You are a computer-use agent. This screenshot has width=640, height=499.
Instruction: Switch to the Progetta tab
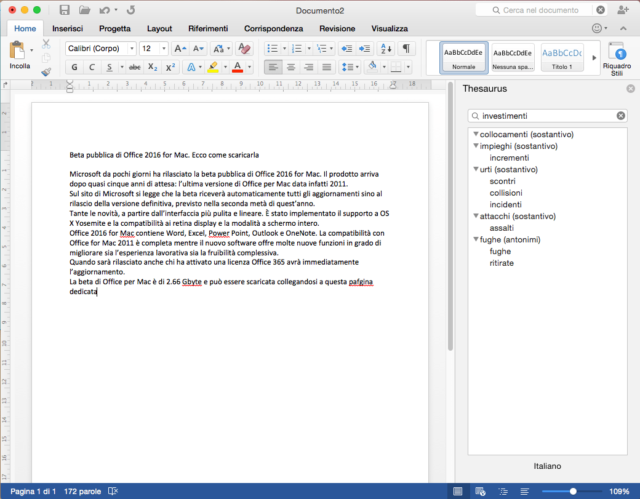(115, 29)
